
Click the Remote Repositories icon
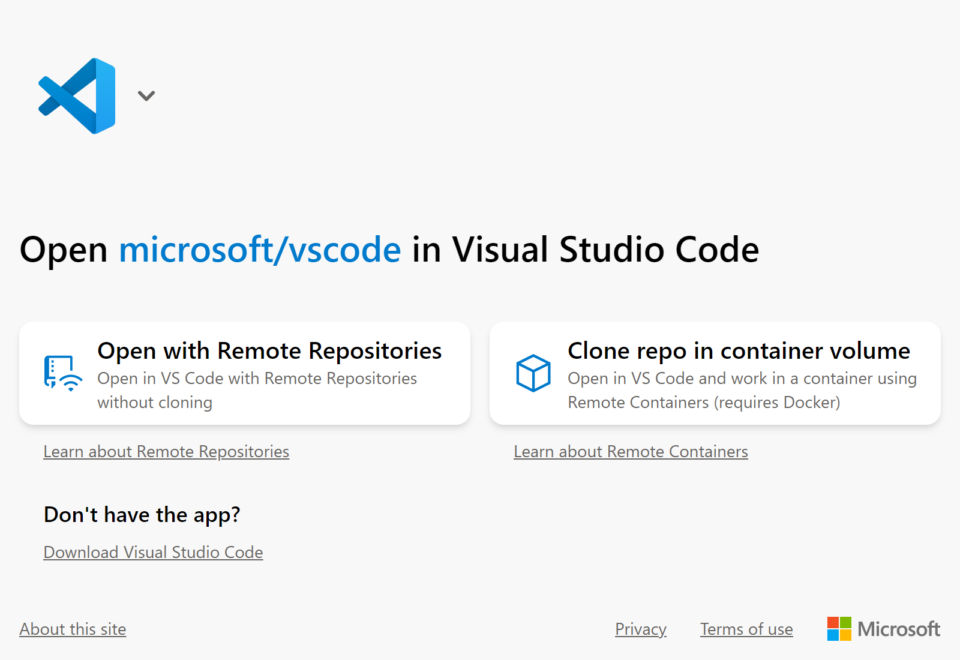[62, 373]
